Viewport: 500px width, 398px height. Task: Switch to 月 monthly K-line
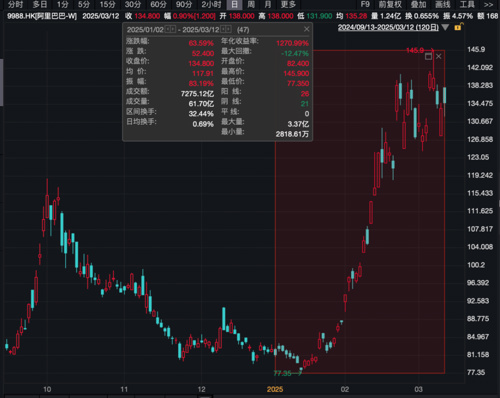(x=268, y=4)
